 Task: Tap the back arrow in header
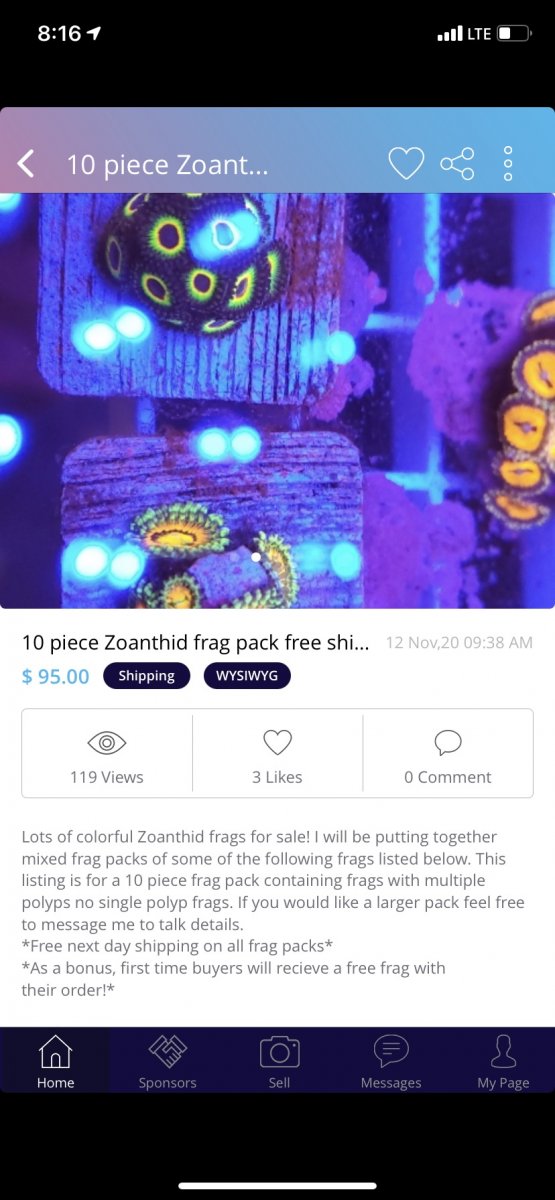pos(26,163)
